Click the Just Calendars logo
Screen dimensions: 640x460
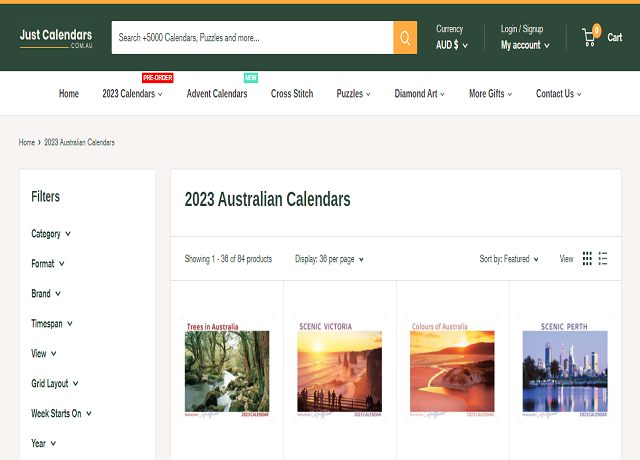pos(56,38)
